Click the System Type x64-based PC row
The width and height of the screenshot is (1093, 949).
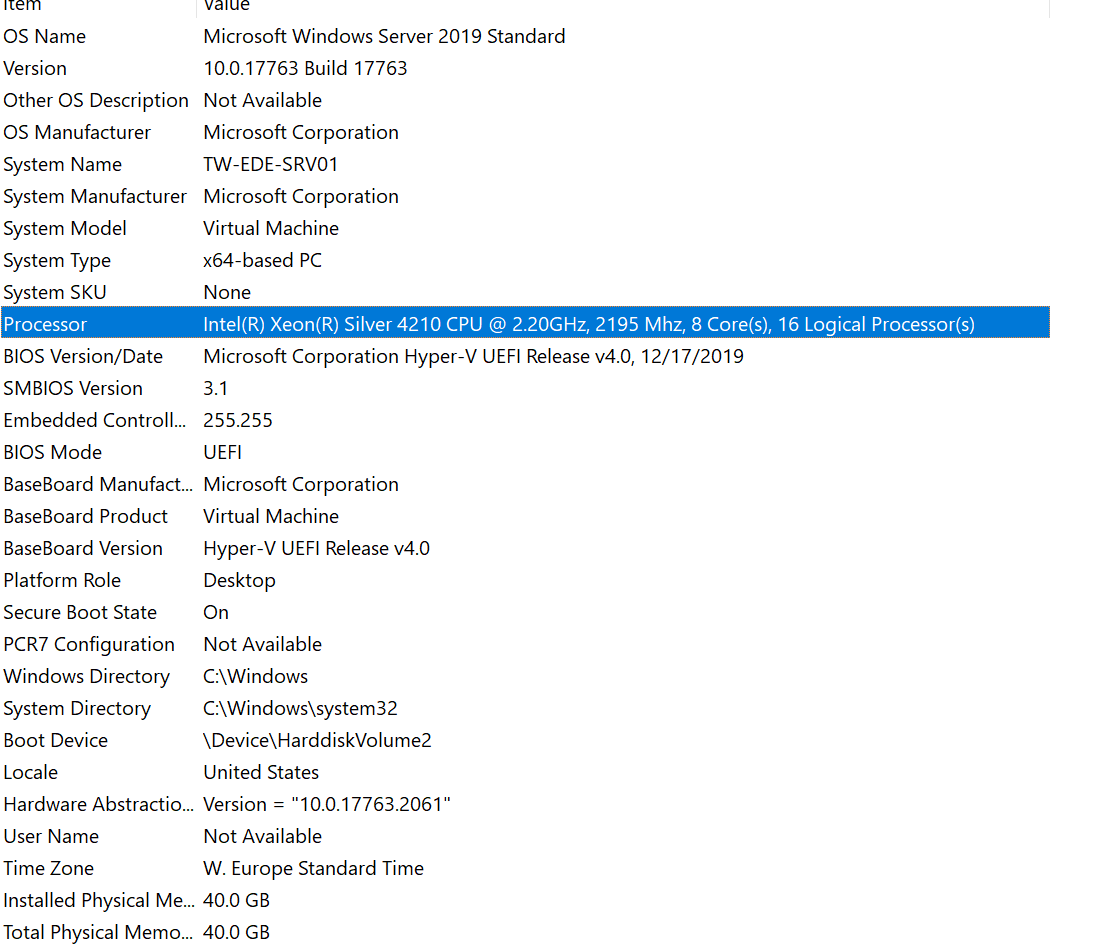click(262, 261)
